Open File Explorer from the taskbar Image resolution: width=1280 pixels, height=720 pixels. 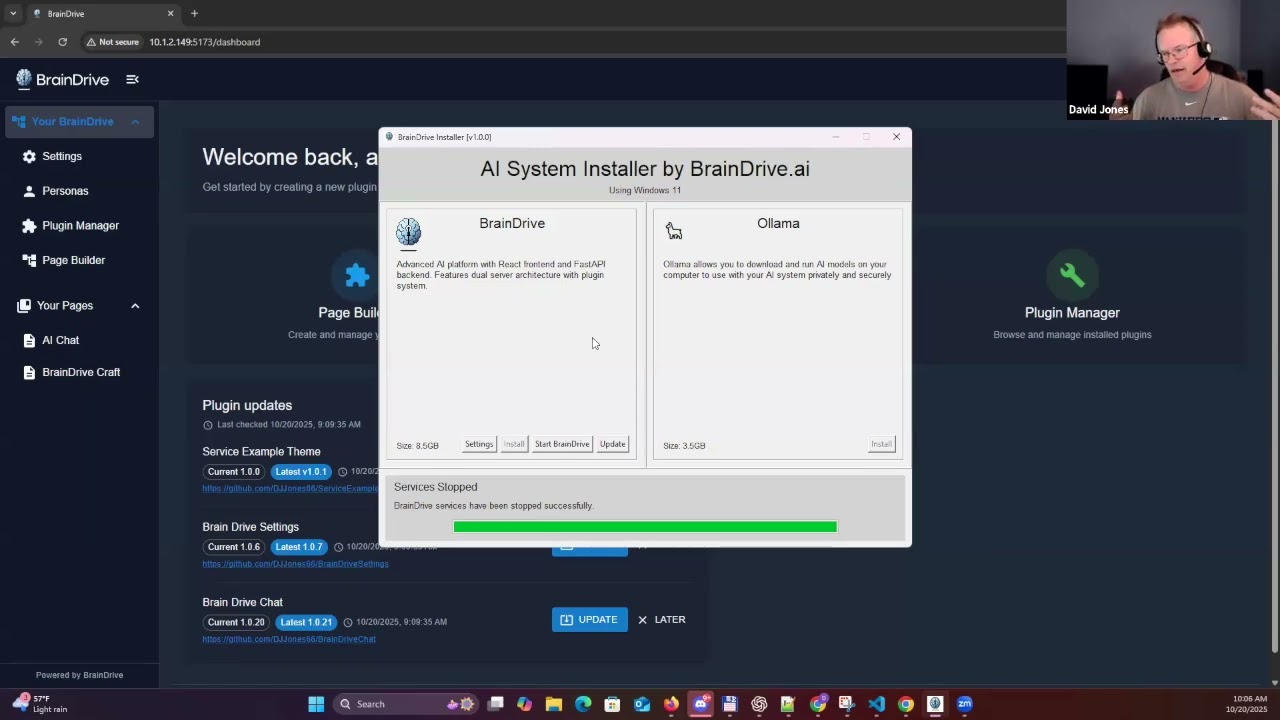tap(553, 704)
